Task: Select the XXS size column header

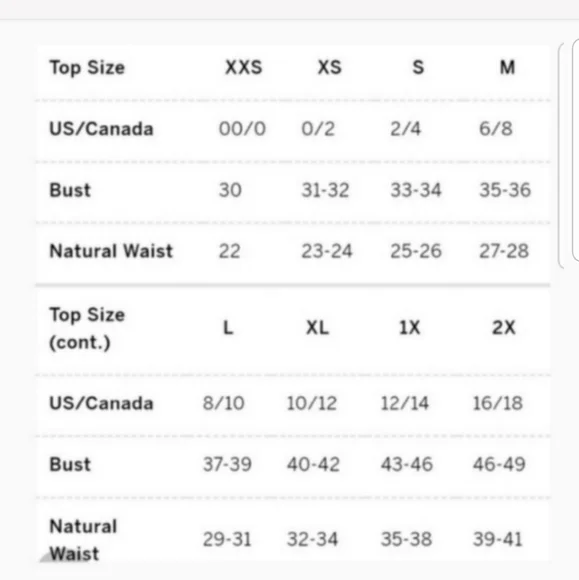Action: click(x=244, y=68)
